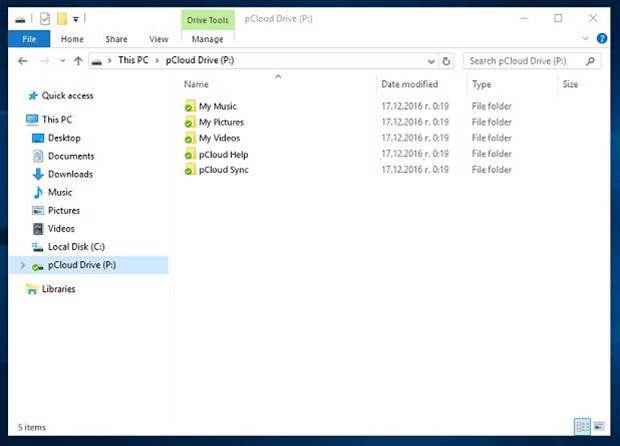The width and height of the screenshot is (620, 446).
Task: Sort by the Type column header
Action: [x=482, y=84]
